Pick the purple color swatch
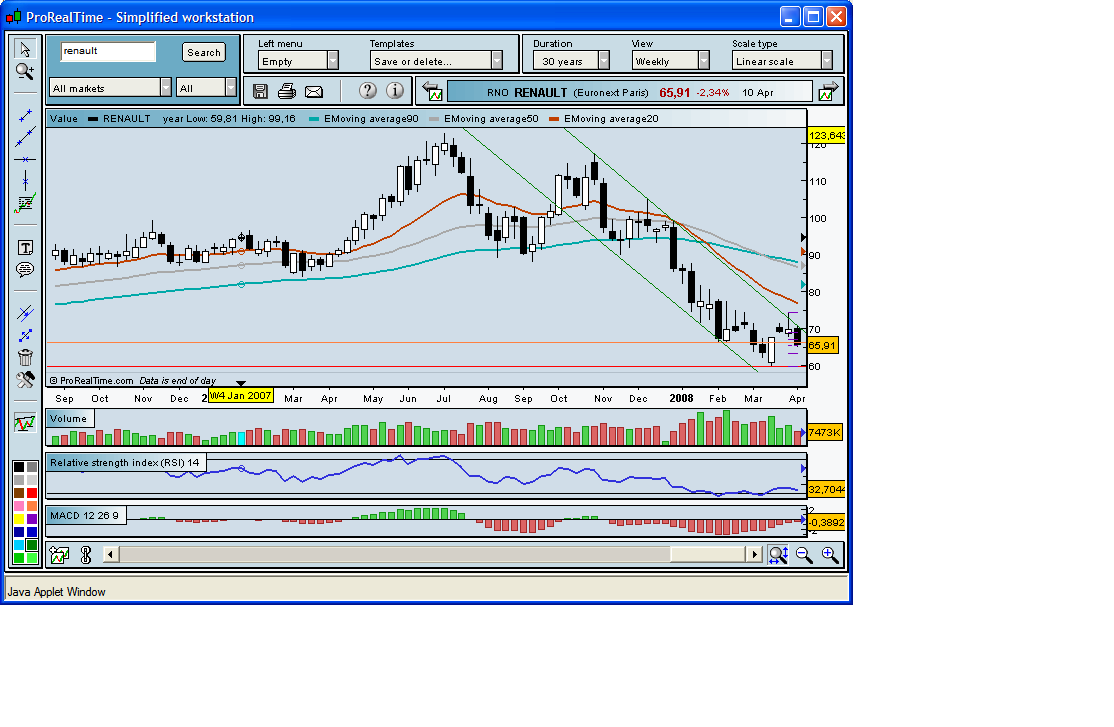1114x727 pixels. tap(32, 519)
